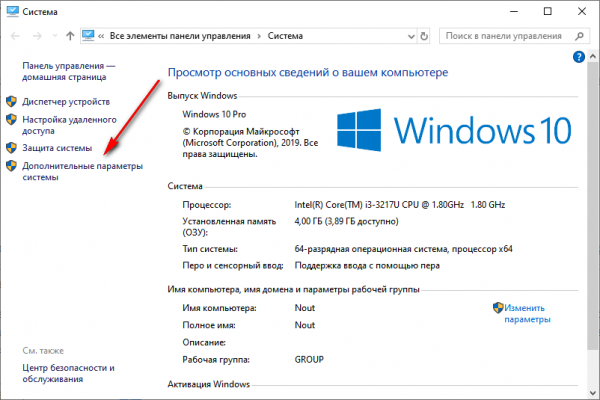The width and height of the screenshot is (600, 400).
Task: Expand address bar history dropdown
Action: coord(411,36)
